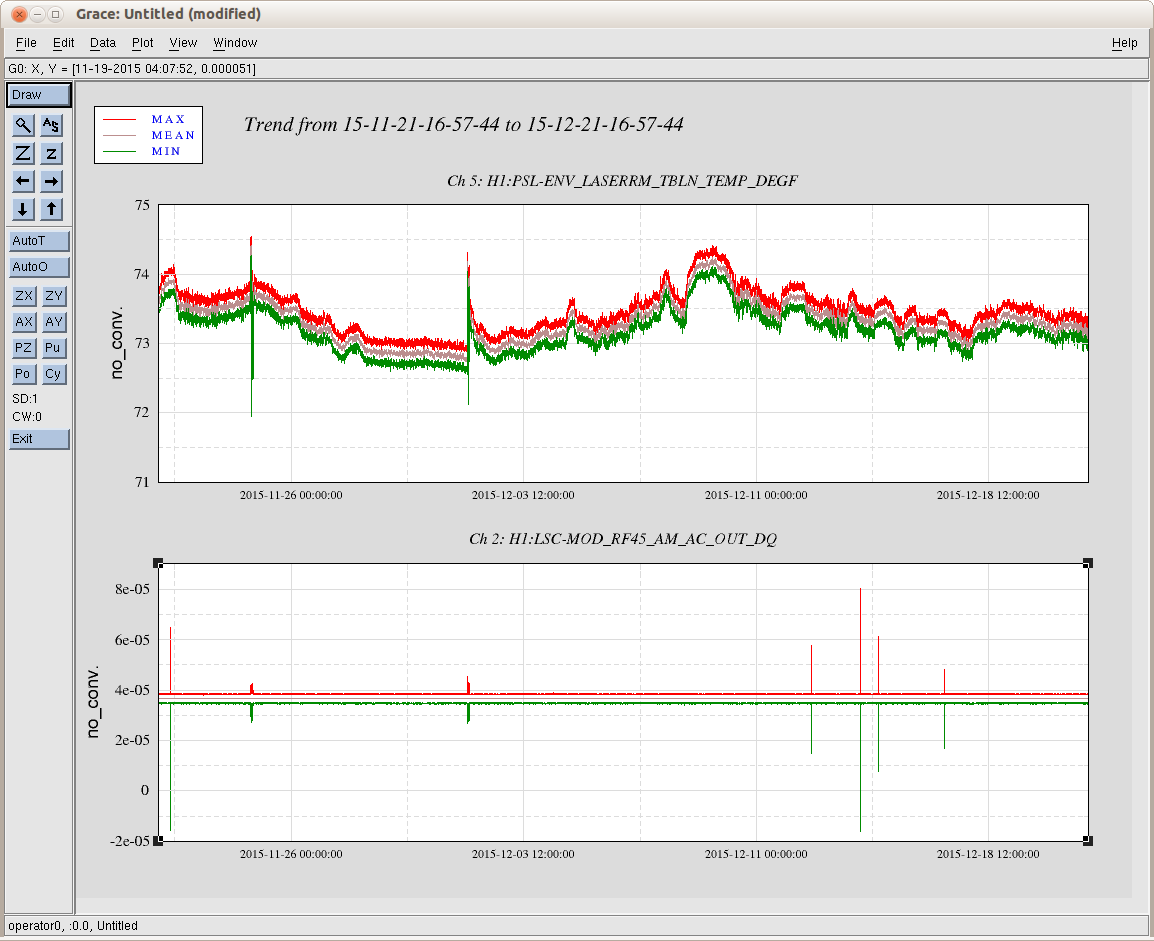1154x941 pixels.
Task: Click the AY autoscale button
Action: (53, 322)
